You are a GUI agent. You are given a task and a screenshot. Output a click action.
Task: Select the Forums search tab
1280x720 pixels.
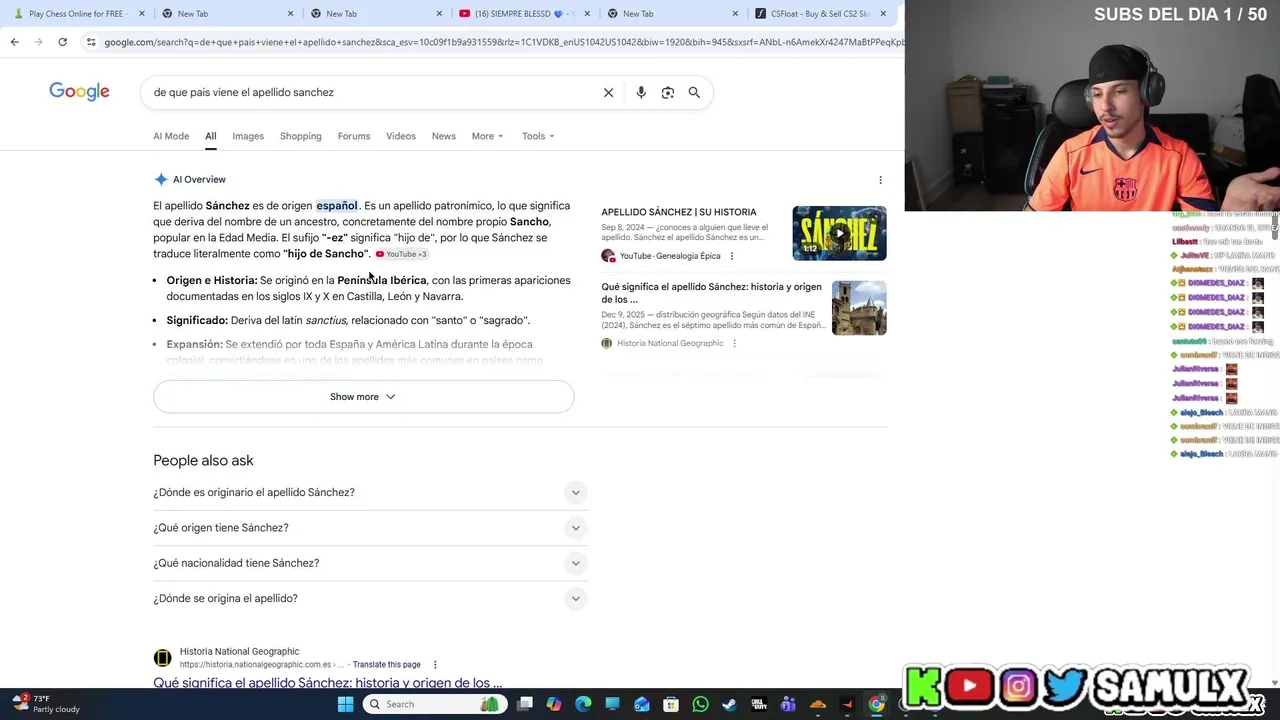click(x=354, y=136)
